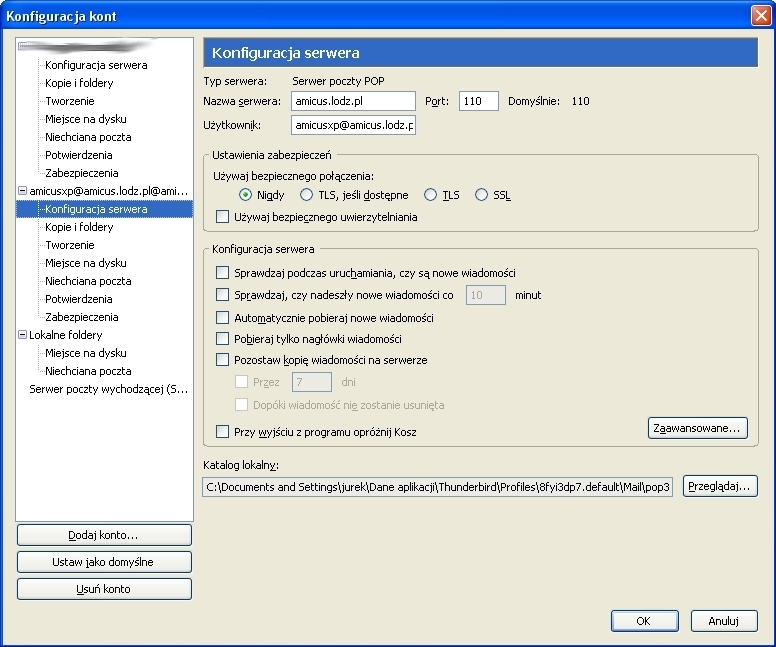Collapse the Lokalne foldery tree node
The width and height of the screenshot is (776, 647).
tap(22, 335)
